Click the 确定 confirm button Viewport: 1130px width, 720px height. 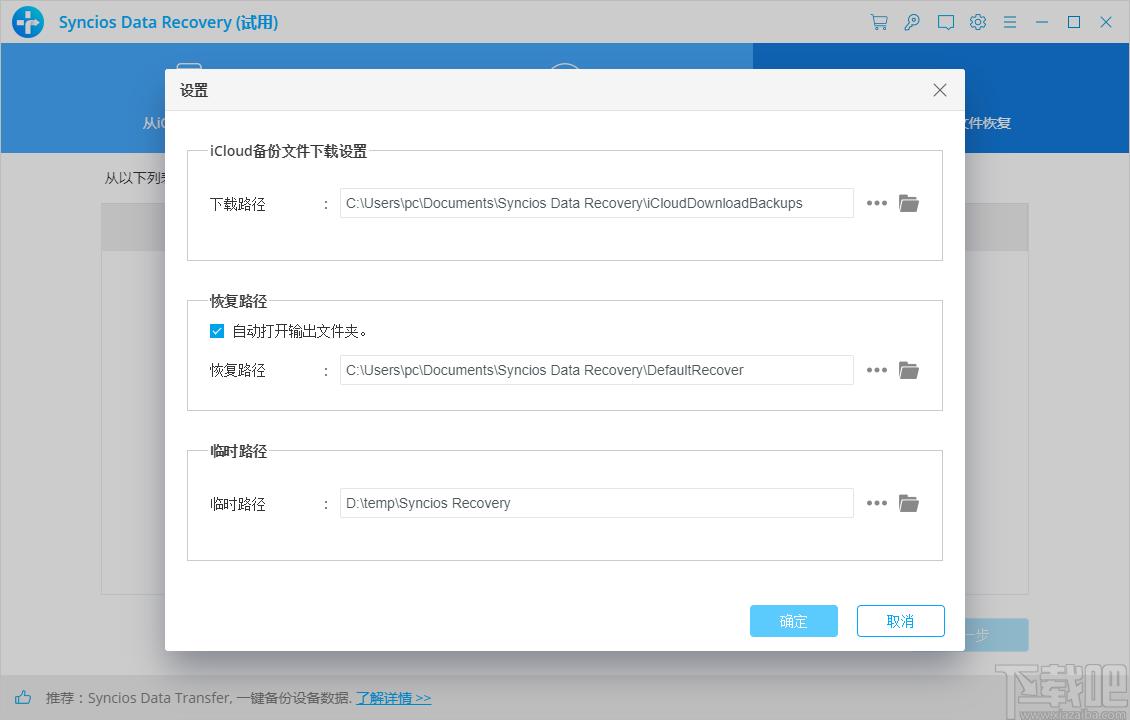[793, 621]
